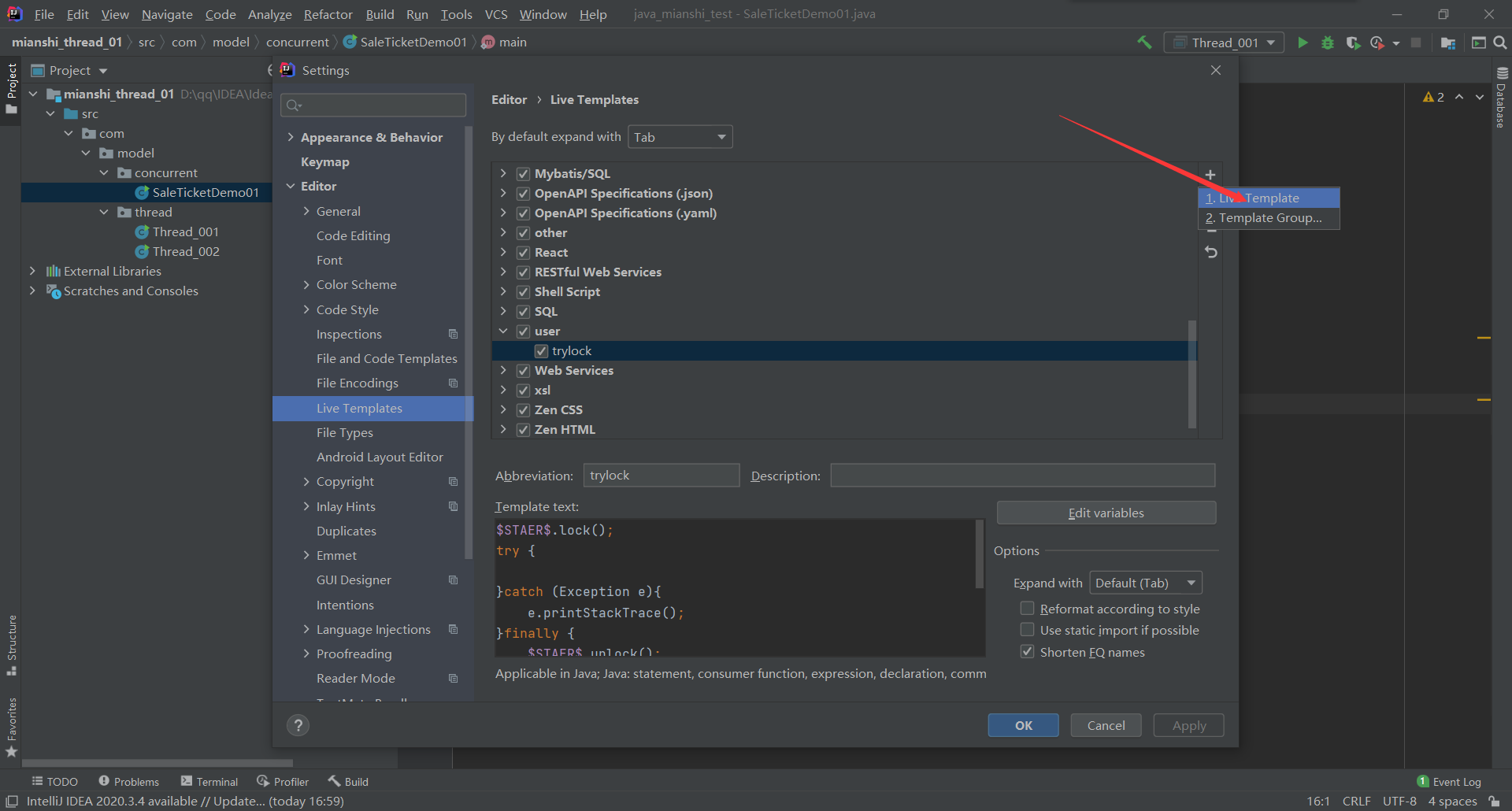Choose Template Group... from the popup
1512x811 pixels.
click(x=1269, y=217)
